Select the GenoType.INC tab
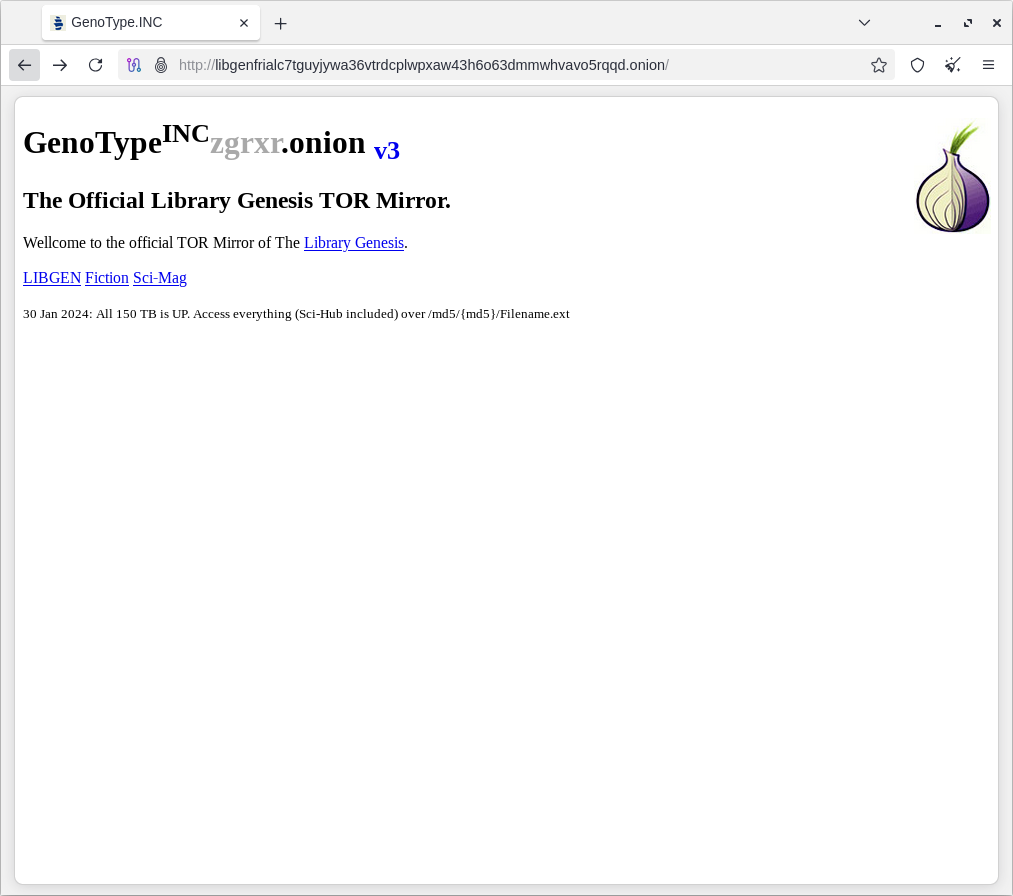This screenshot has height=896, width=1013. [x=140, y=23]
